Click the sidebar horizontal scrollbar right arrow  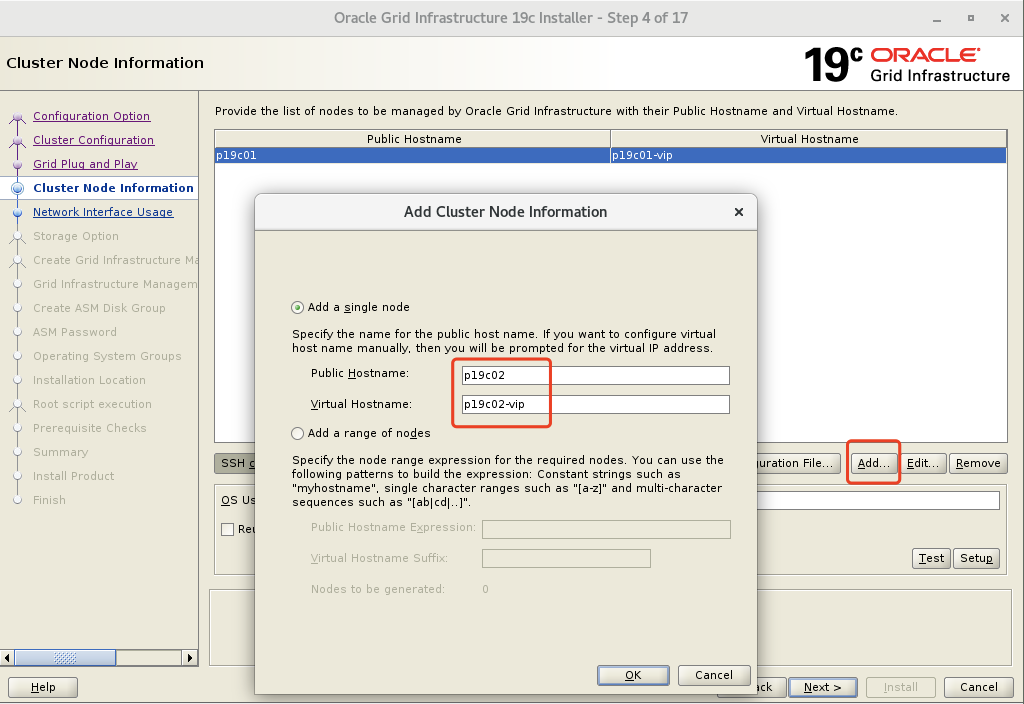click(189, 658)
